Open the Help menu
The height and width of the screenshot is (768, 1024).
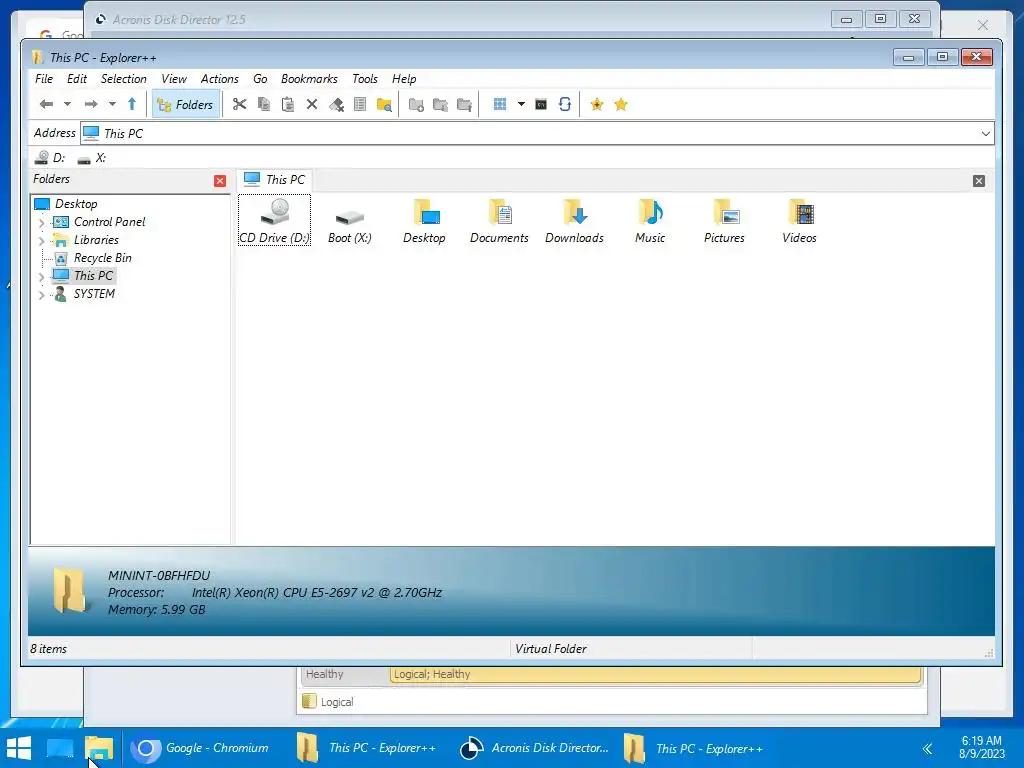pos(404,79)
